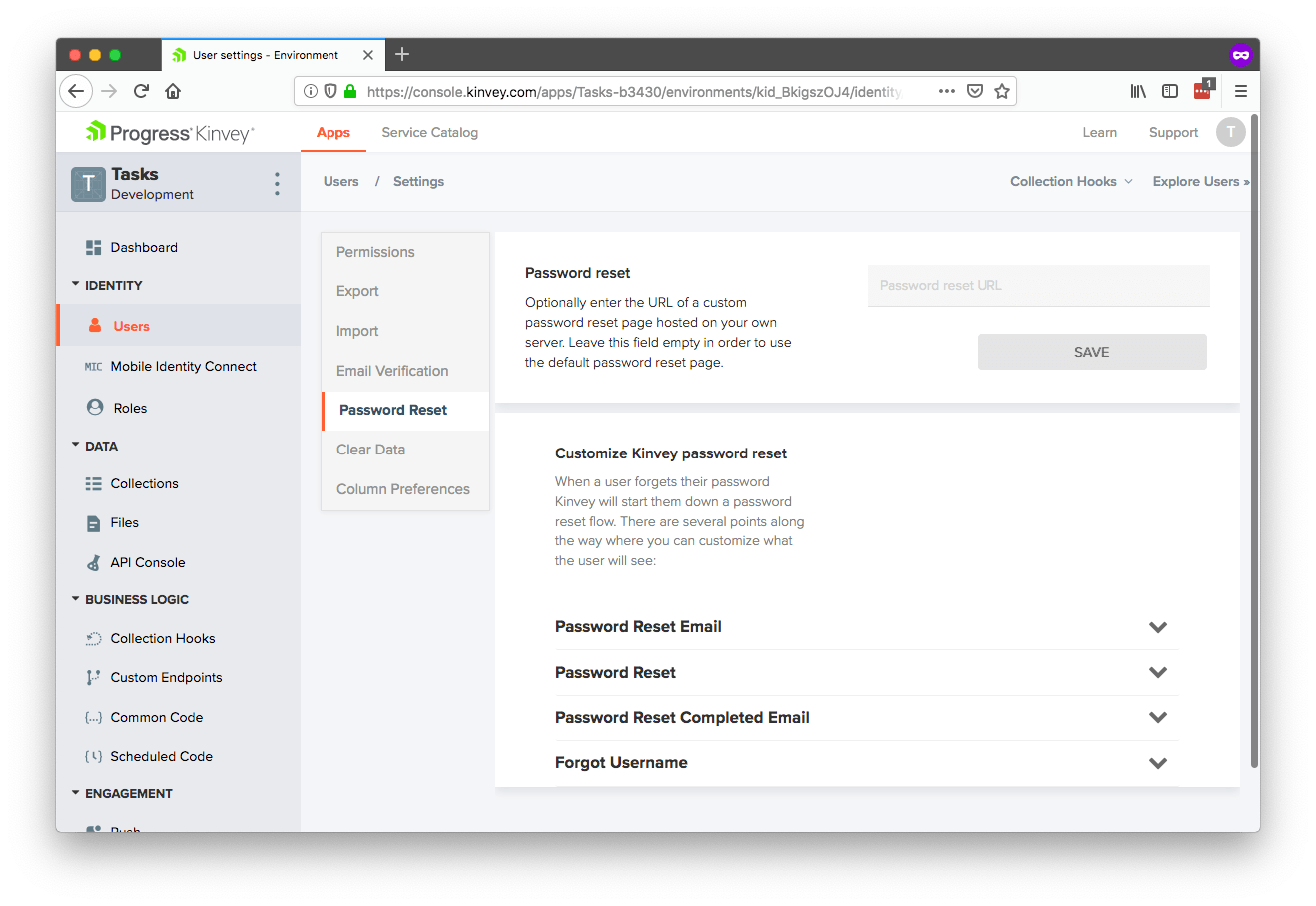
Task: Expand the Password Reset Completed Email section
Action: point(1157,718)
